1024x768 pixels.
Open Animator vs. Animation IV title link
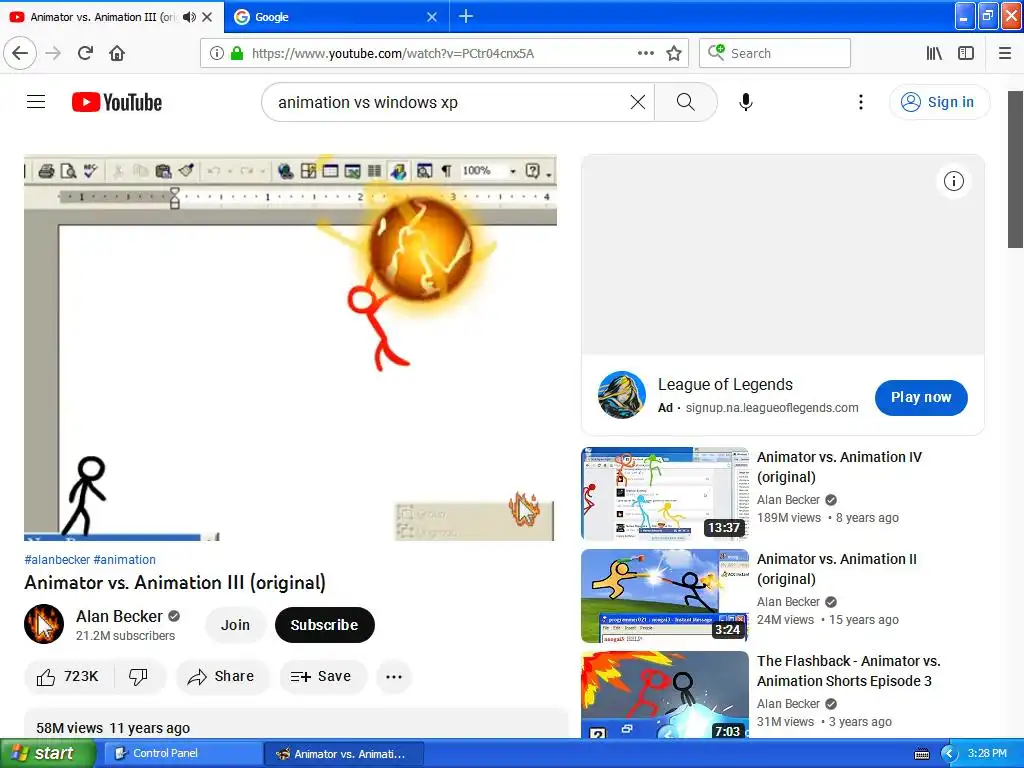839,467
